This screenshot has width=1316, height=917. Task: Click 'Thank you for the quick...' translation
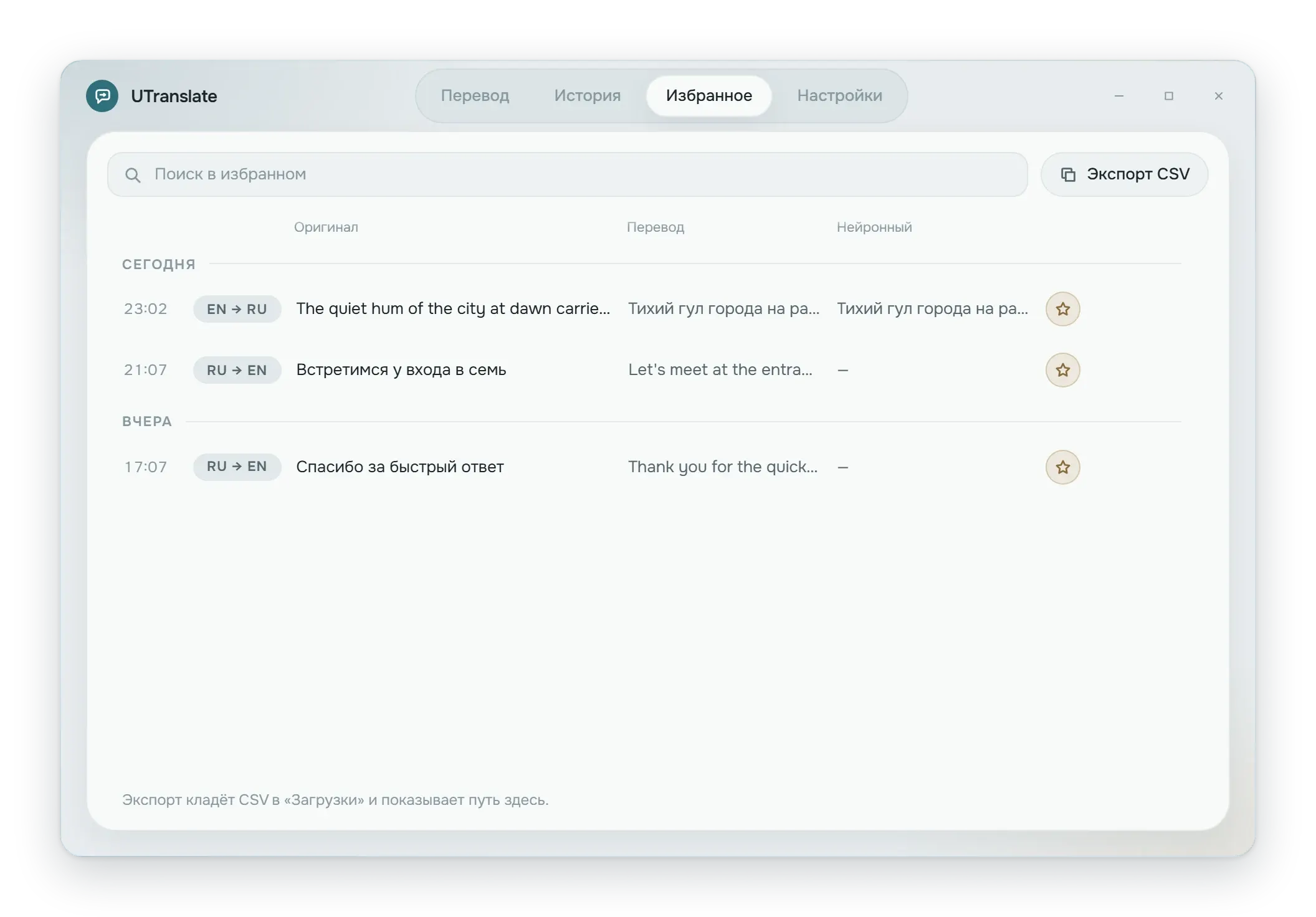click(x=723, y=467)
